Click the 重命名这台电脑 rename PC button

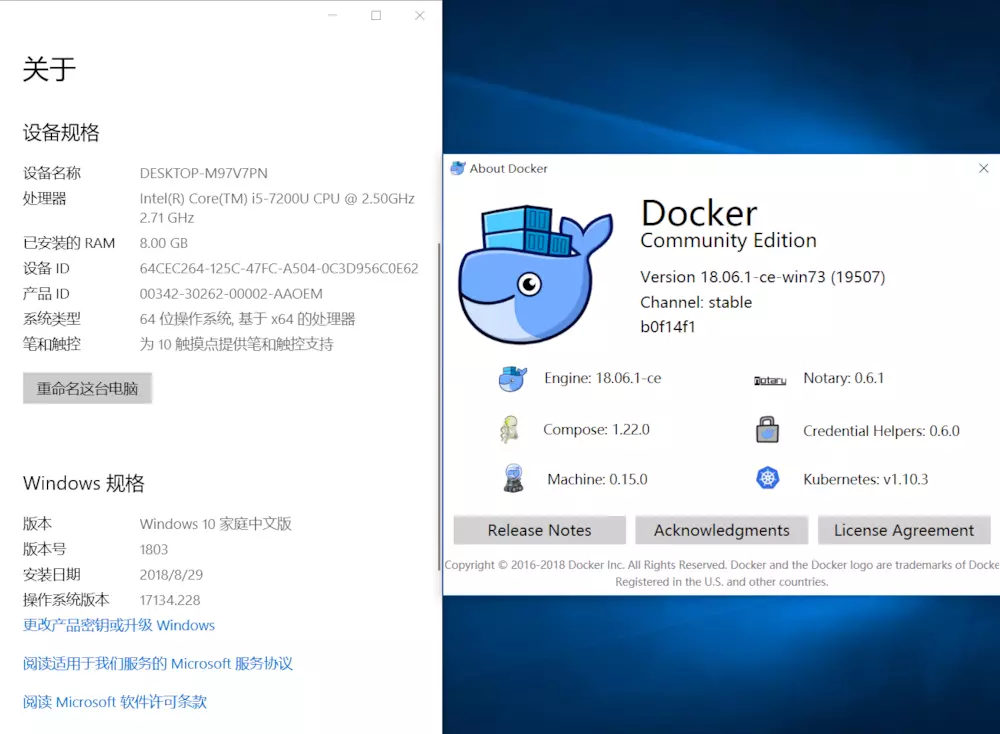87,388
